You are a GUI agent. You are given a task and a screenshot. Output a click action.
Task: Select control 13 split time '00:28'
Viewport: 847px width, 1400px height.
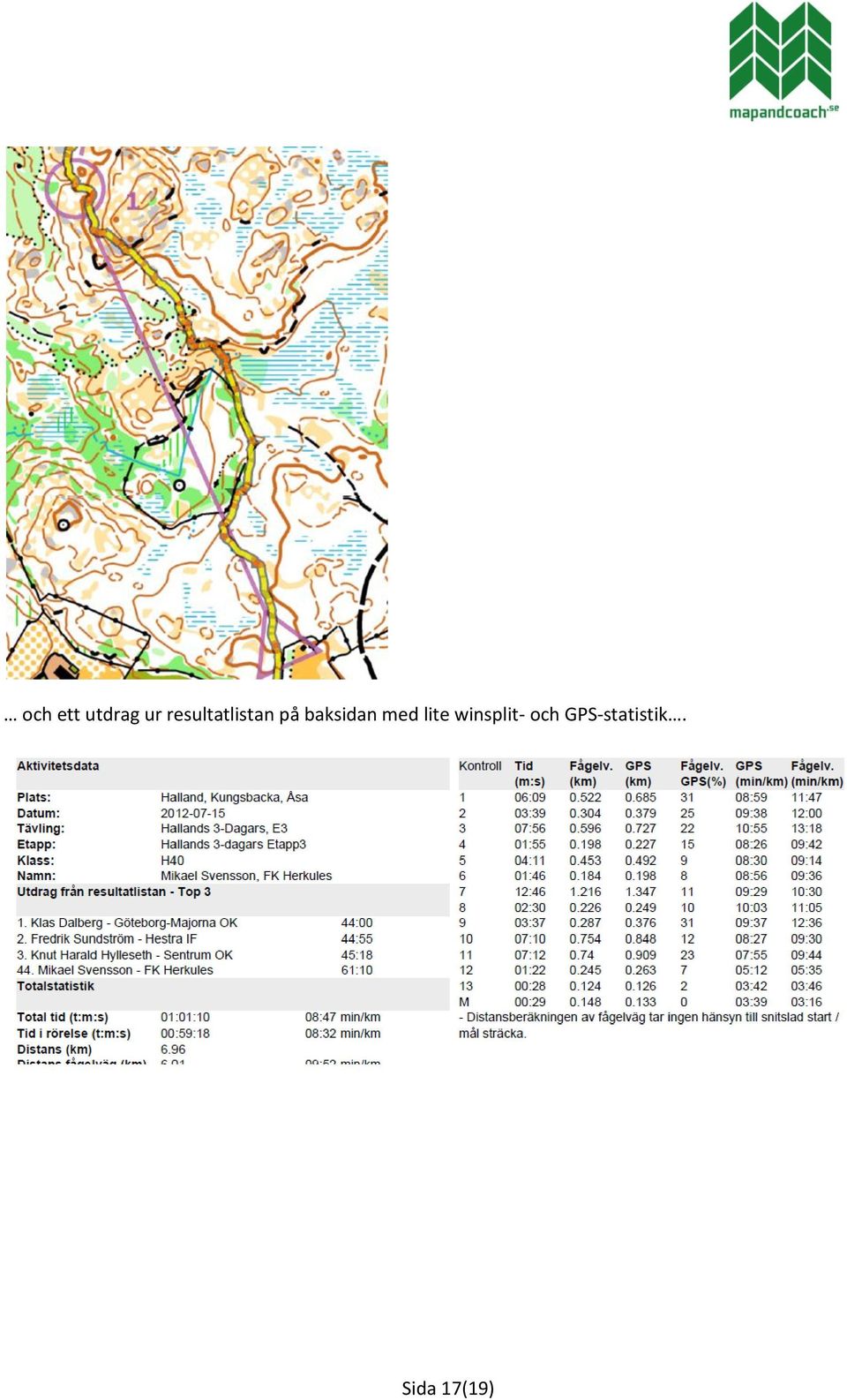(x=530, y=986)
